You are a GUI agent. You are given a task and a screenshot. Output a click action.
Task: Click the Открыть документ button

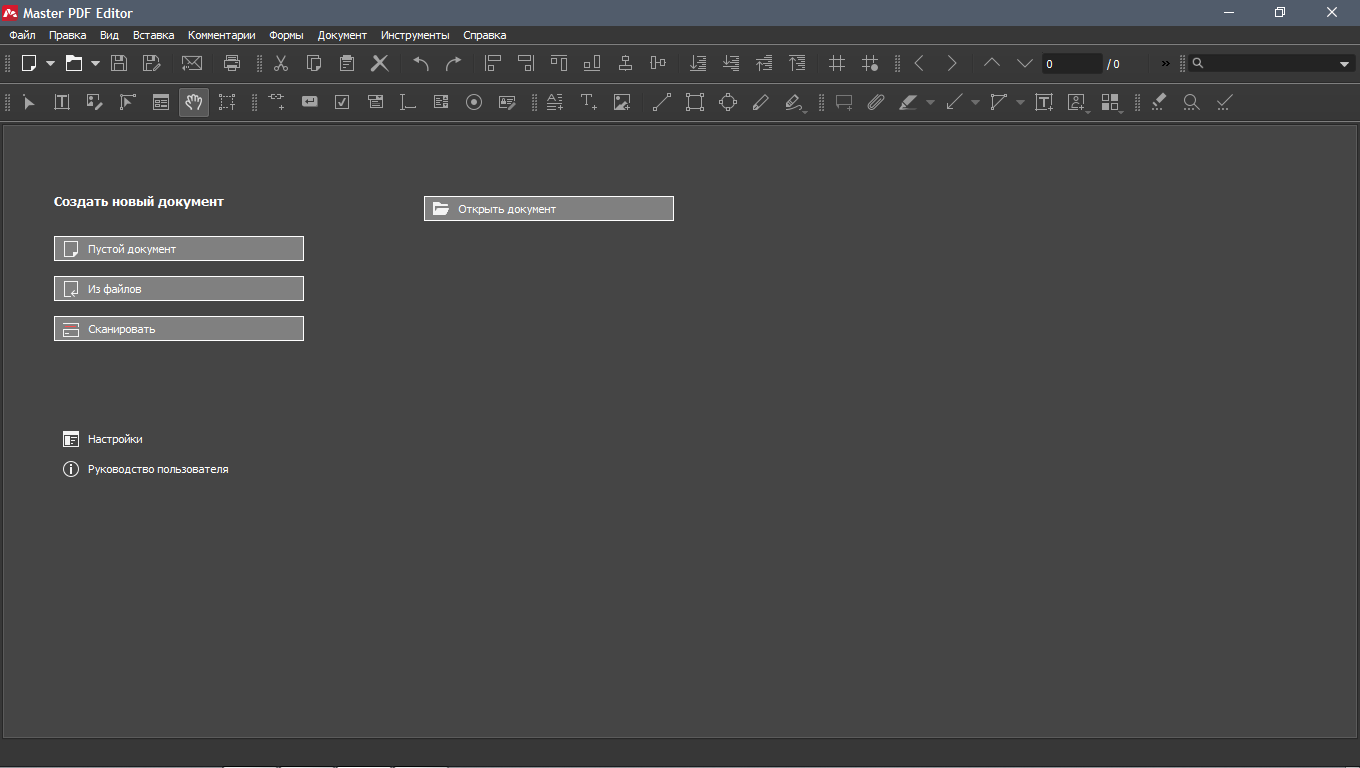(549, 209)
